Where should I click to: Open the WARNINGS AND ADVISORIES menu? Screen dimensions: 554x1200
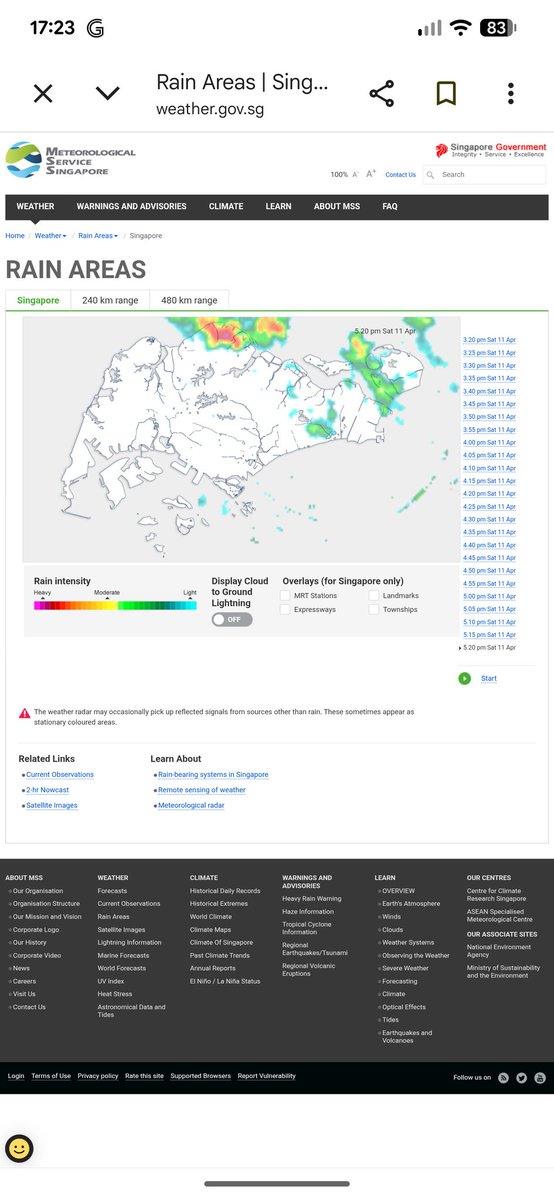[132, 207]
